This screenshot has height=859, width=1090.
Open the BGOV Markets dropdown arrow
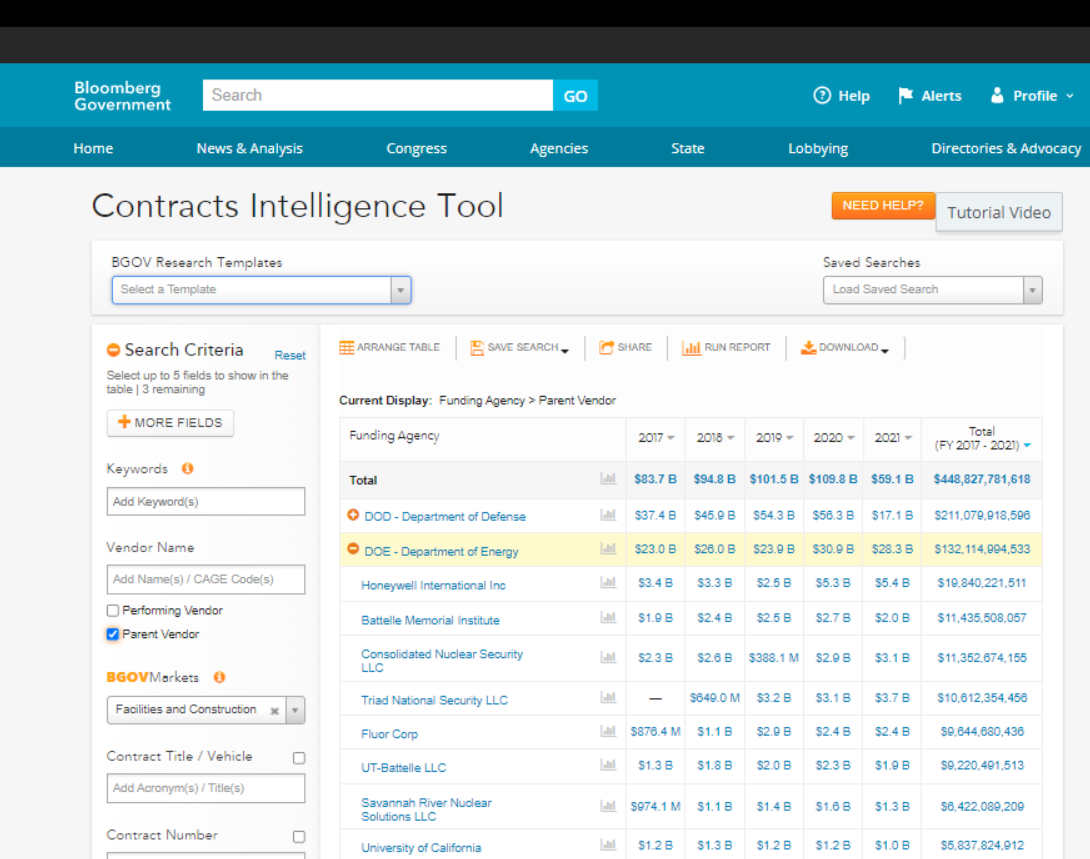(x=295, y=710)
